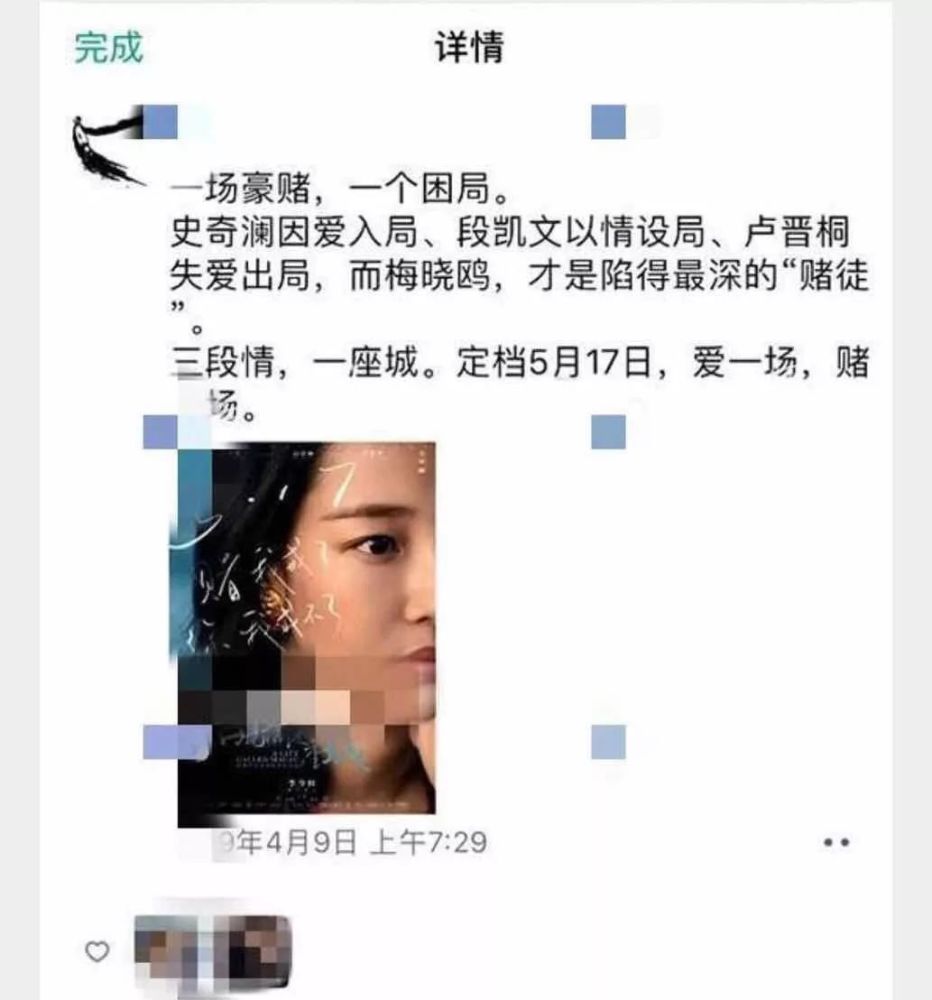Screen dimensions: 932x1000
Task: Open the two-dot more options button
Action: point(836,842)
